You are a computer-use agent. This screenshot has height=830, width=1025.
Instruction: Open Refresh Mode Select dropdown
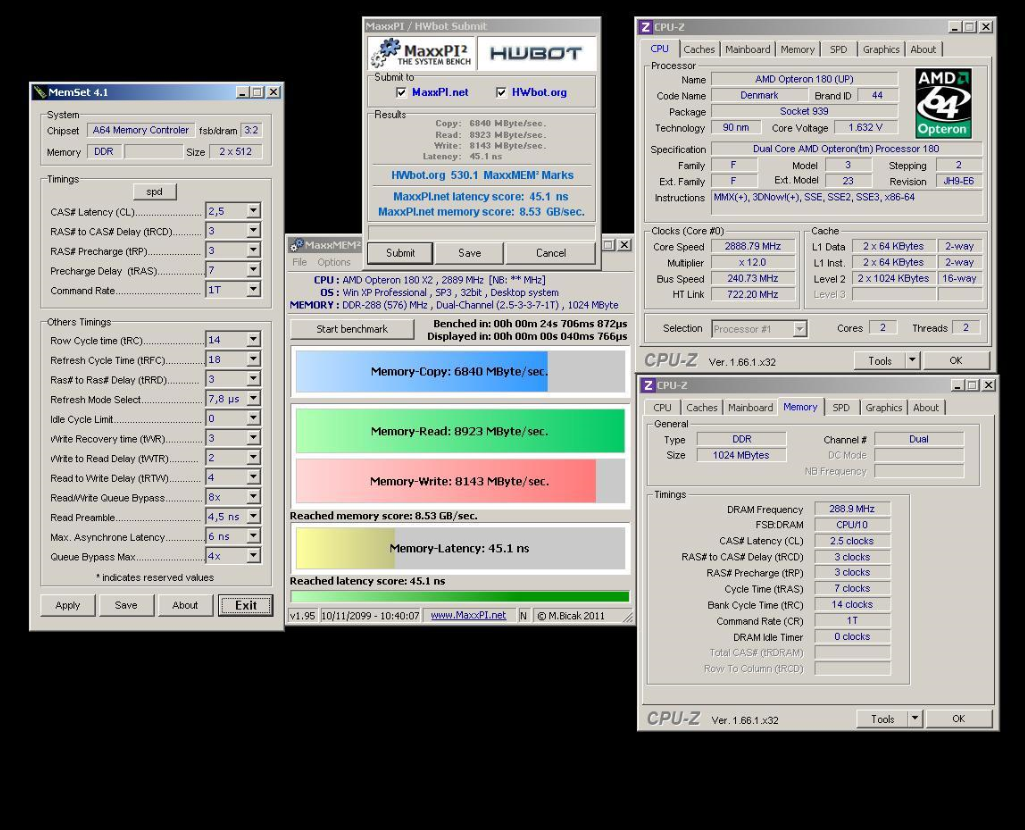(x=253, y=398)
